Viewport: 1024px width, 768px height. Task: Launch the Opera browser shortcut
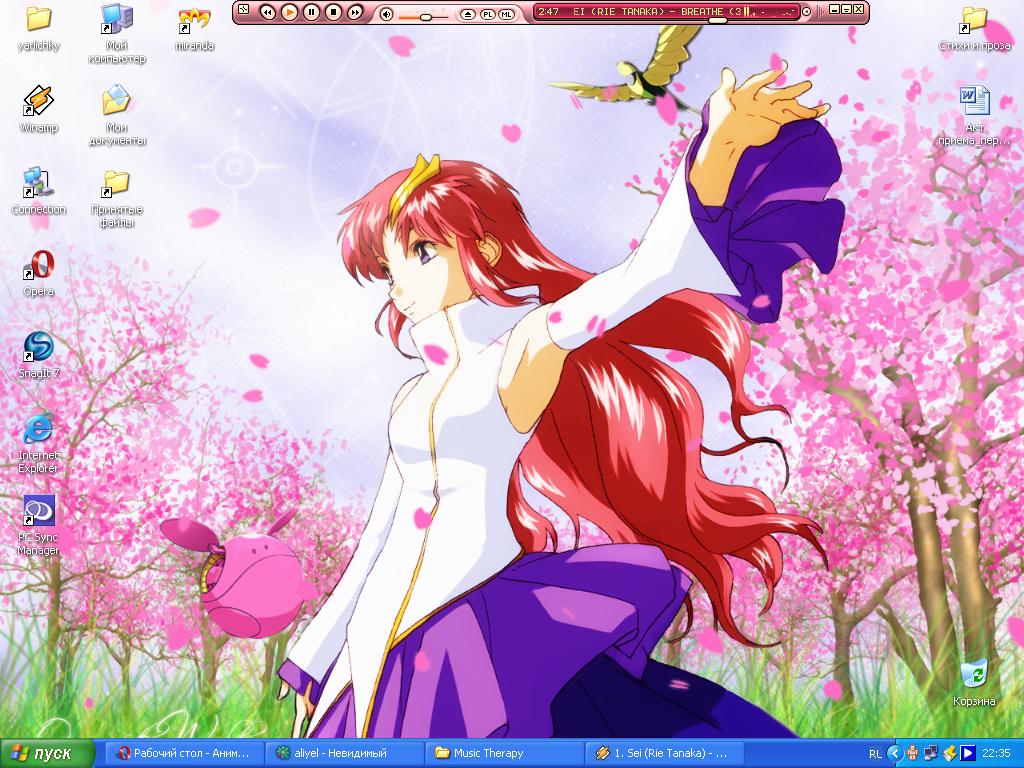(39, 273)
